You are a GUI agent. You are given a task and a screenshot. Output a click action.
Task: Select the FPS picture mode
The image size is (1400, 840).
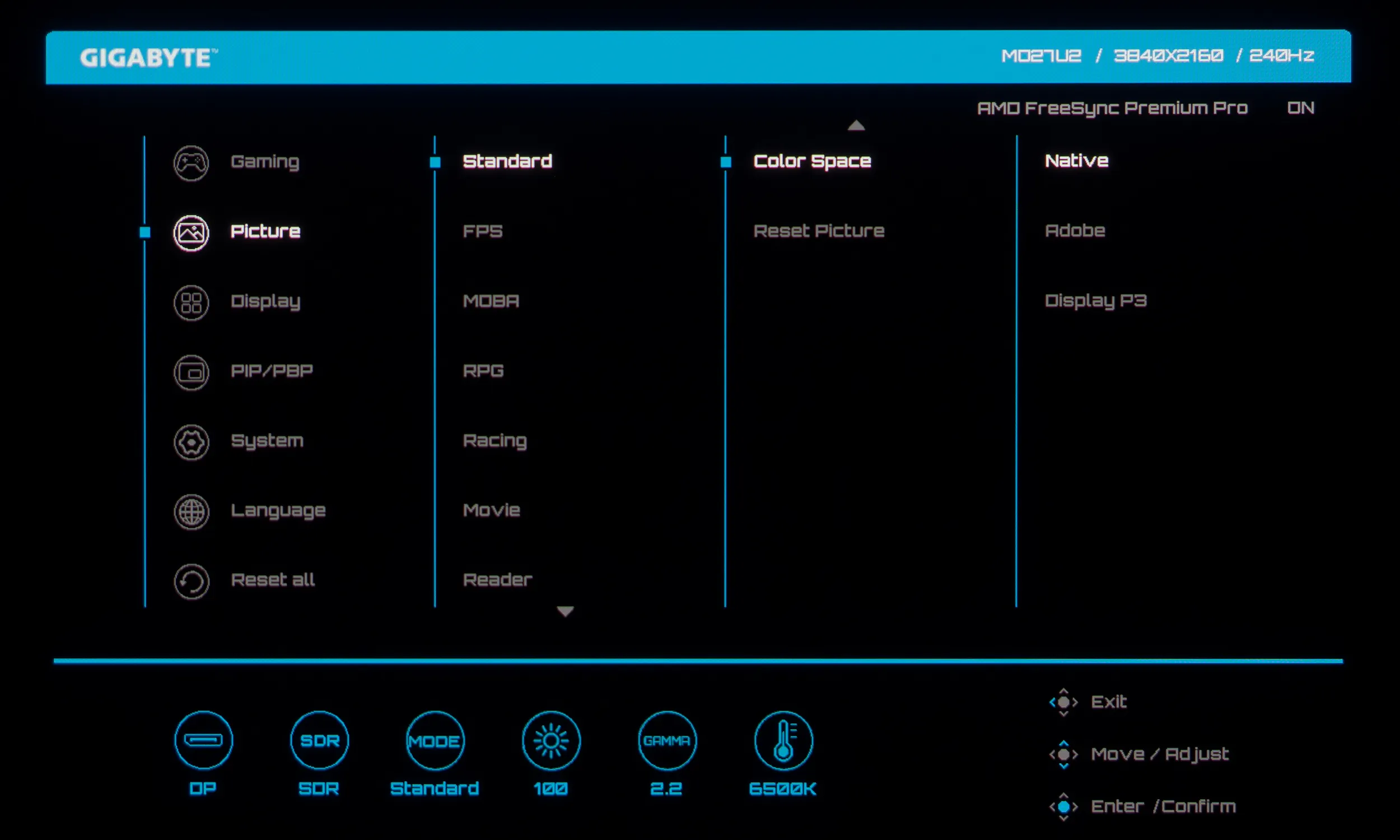tap(482, 231)
